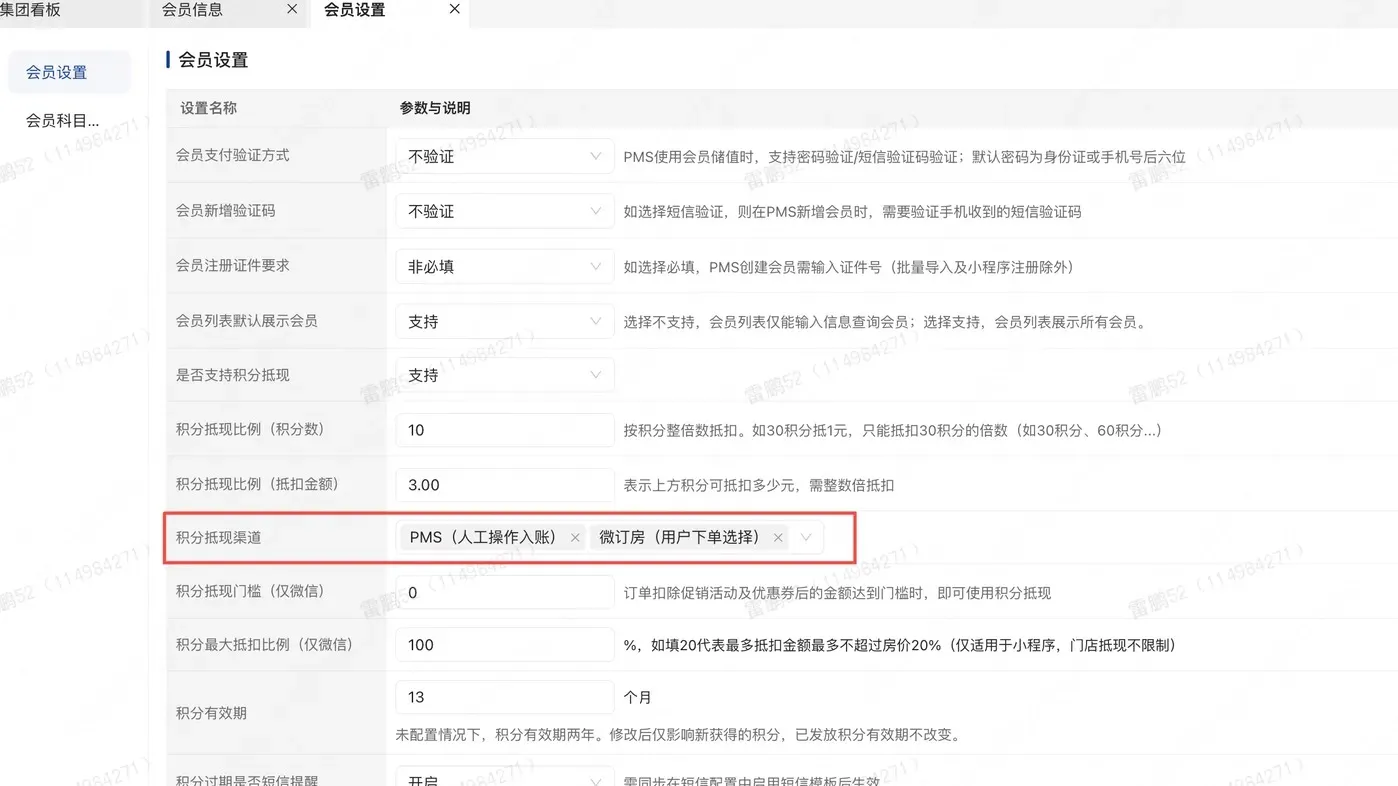Click the 积分有效期 input field

coord(504,697)
